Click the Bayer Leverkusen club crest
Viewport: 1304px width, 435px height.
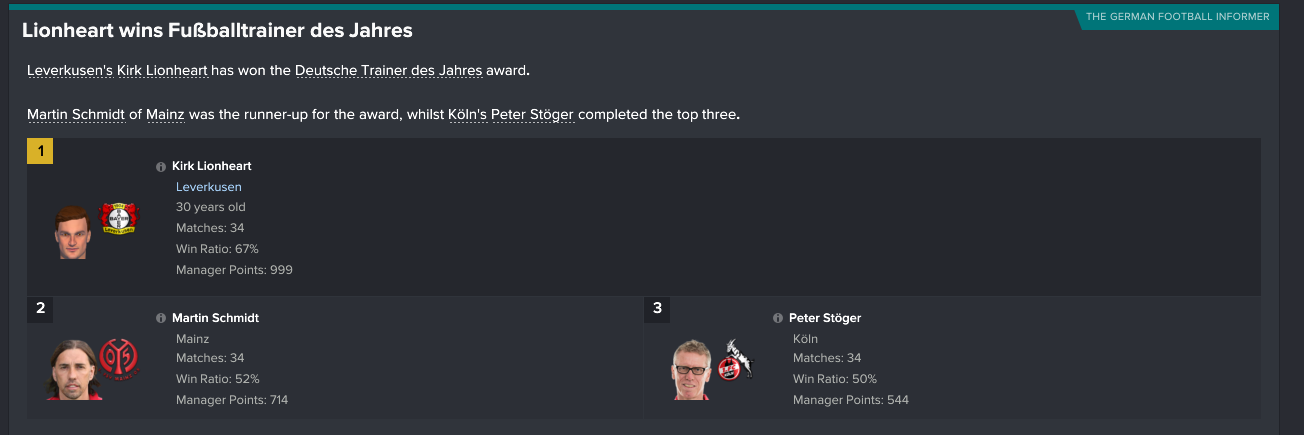[118, 218]
